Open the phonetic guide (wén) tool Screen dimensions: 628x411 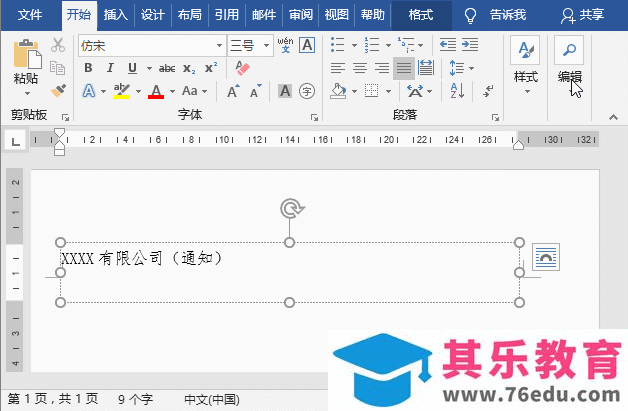point(285,45)
